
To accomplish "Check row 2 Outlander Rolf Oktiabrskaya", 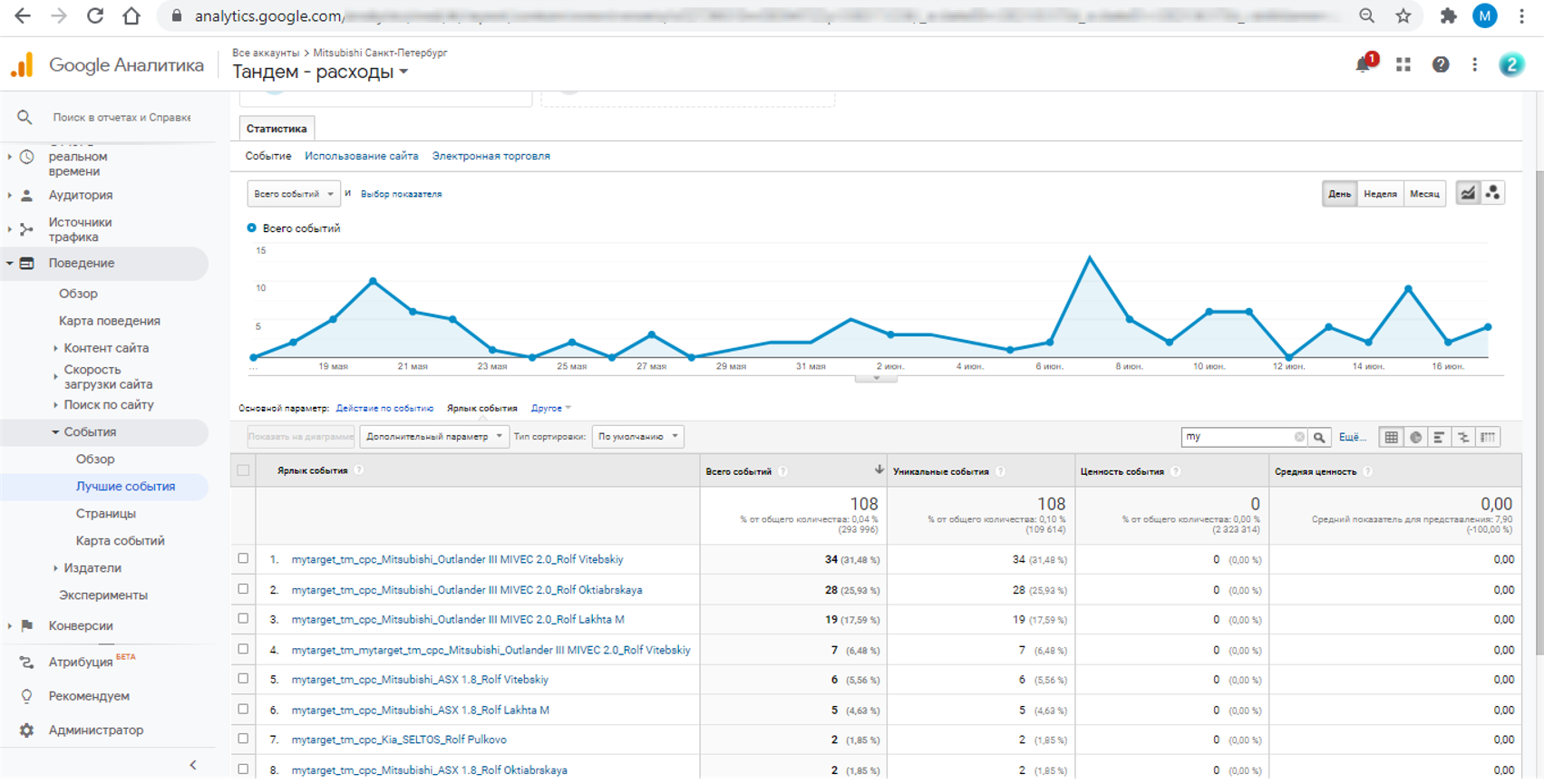I will click(243, 589).
